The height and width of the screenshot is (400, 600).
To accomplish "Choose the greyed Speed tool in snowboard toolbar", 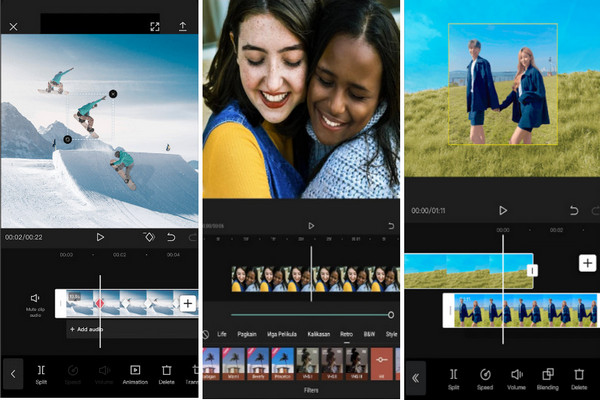I will pyautogui.click(x=73, y=375).
